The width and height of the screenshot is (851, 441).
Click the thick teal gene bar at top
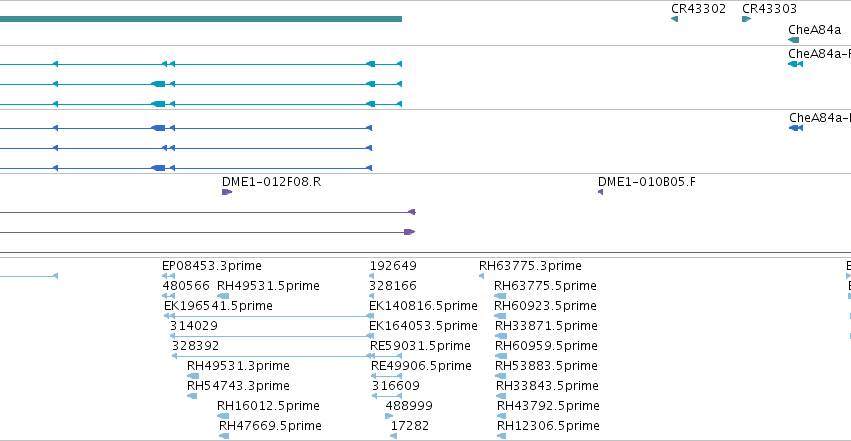(x=201, y=19)
